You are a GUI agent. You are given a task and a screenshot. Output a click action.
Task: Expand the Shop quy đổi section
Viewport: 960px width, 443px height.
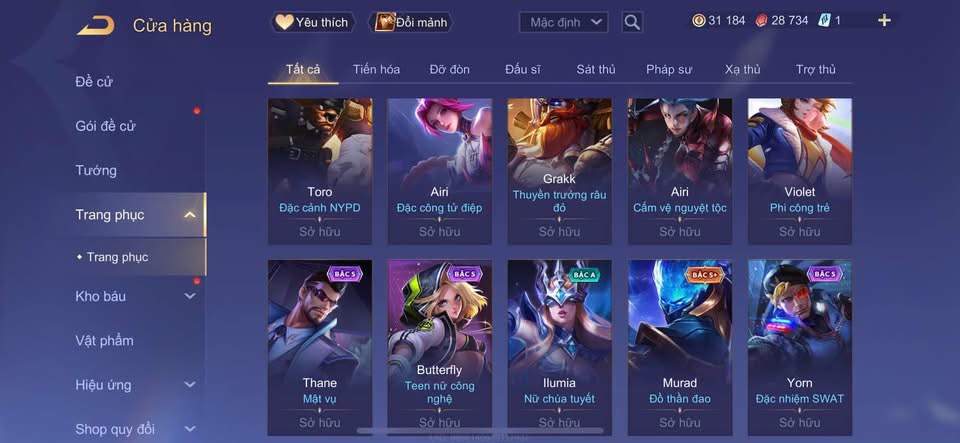pyautogui.click(x=190, y=429)
